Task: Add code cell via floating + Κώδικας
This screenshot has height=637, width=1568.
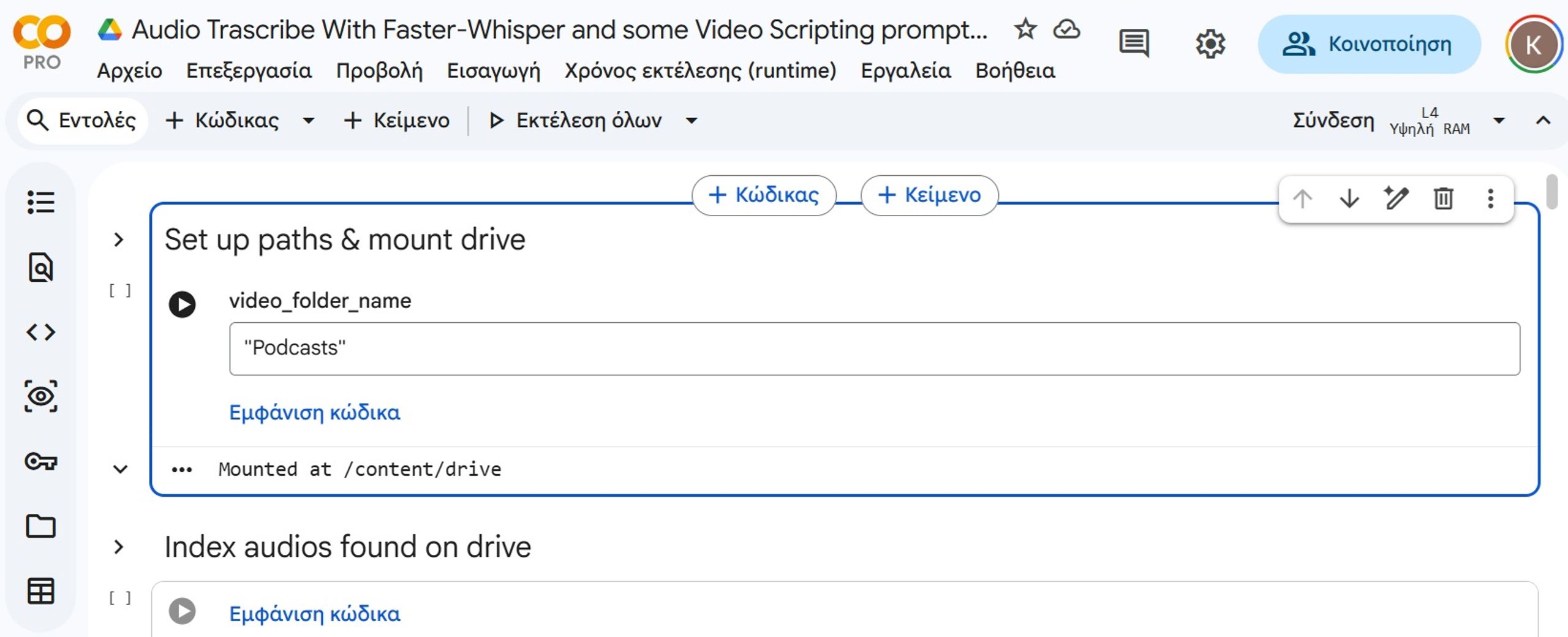Action: pyautogui.click(x=764, y=195)
